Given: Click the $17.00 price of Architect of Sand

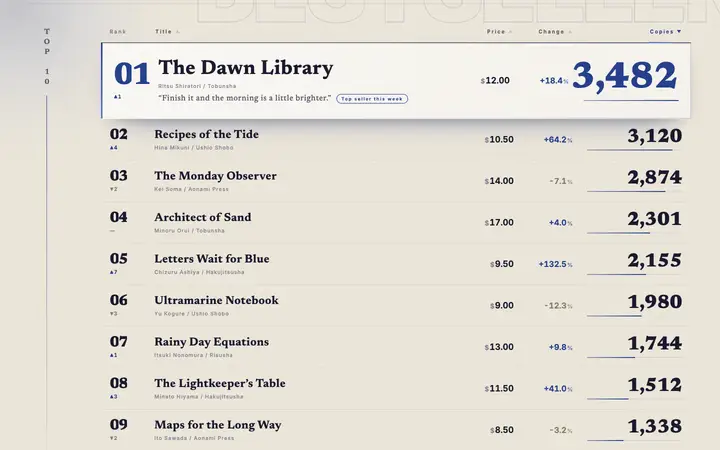Looking at the screenshot, I should pos(499,222).
